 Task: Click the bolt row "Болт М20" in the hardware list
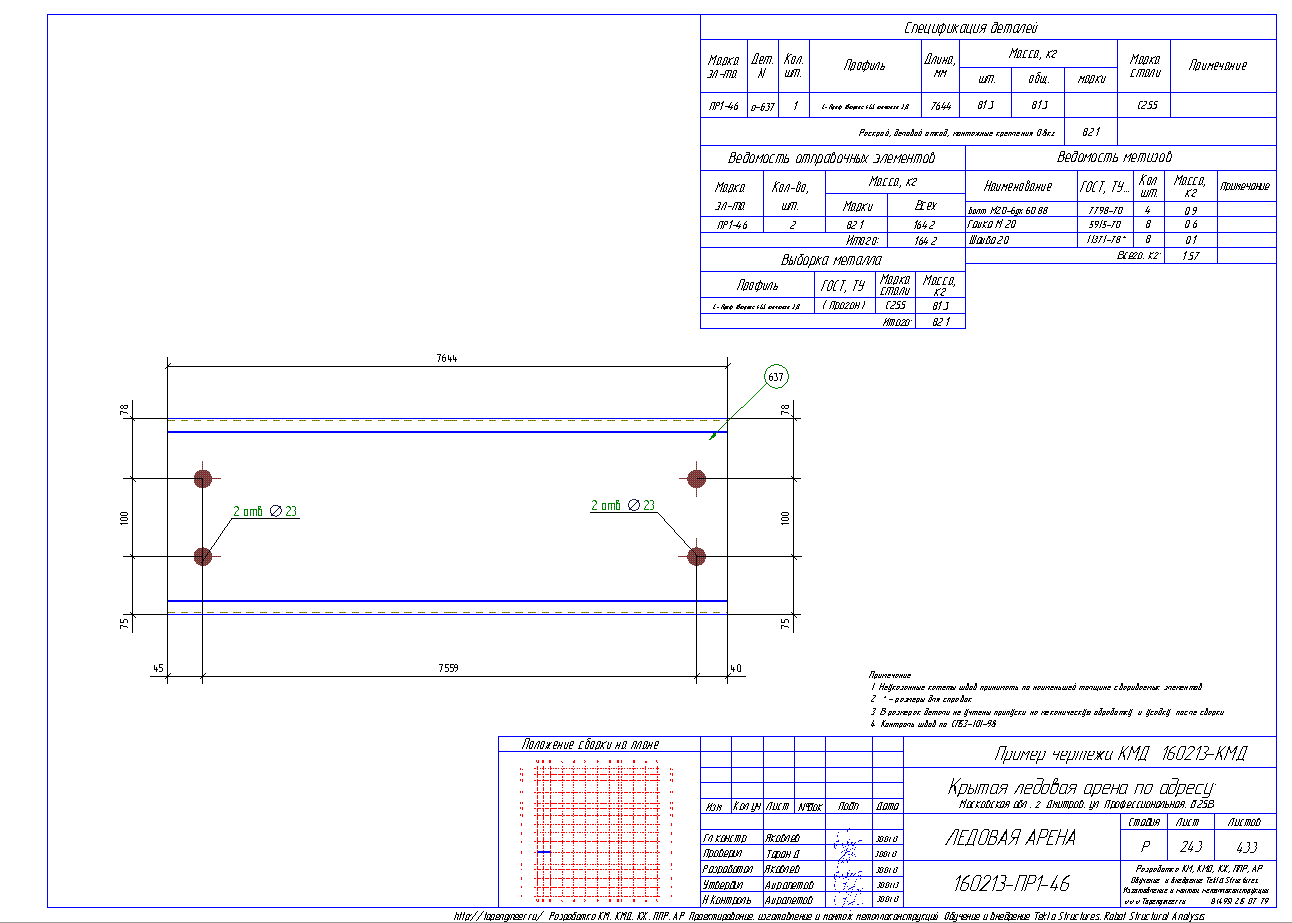(1007, 210)
